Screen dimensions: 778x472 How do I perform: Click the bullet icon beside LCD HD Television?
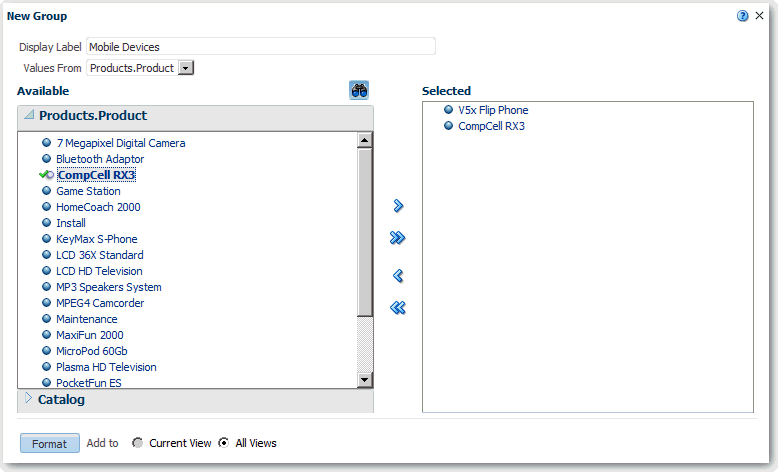pos(47,270)
